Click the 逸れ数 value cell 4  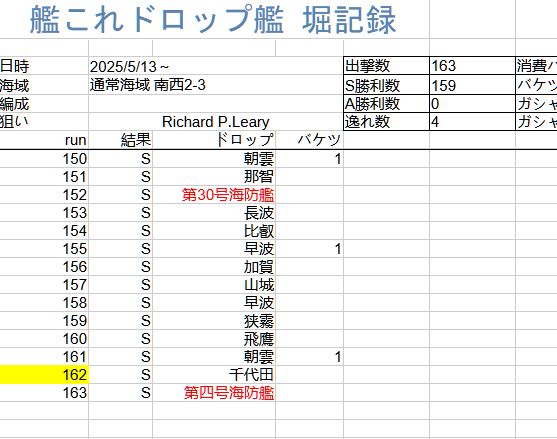(x=472, y=122)
